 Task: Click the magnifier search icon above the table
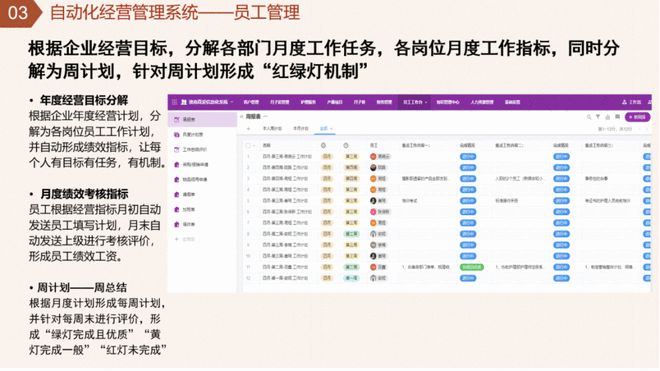tap(589, 117)
